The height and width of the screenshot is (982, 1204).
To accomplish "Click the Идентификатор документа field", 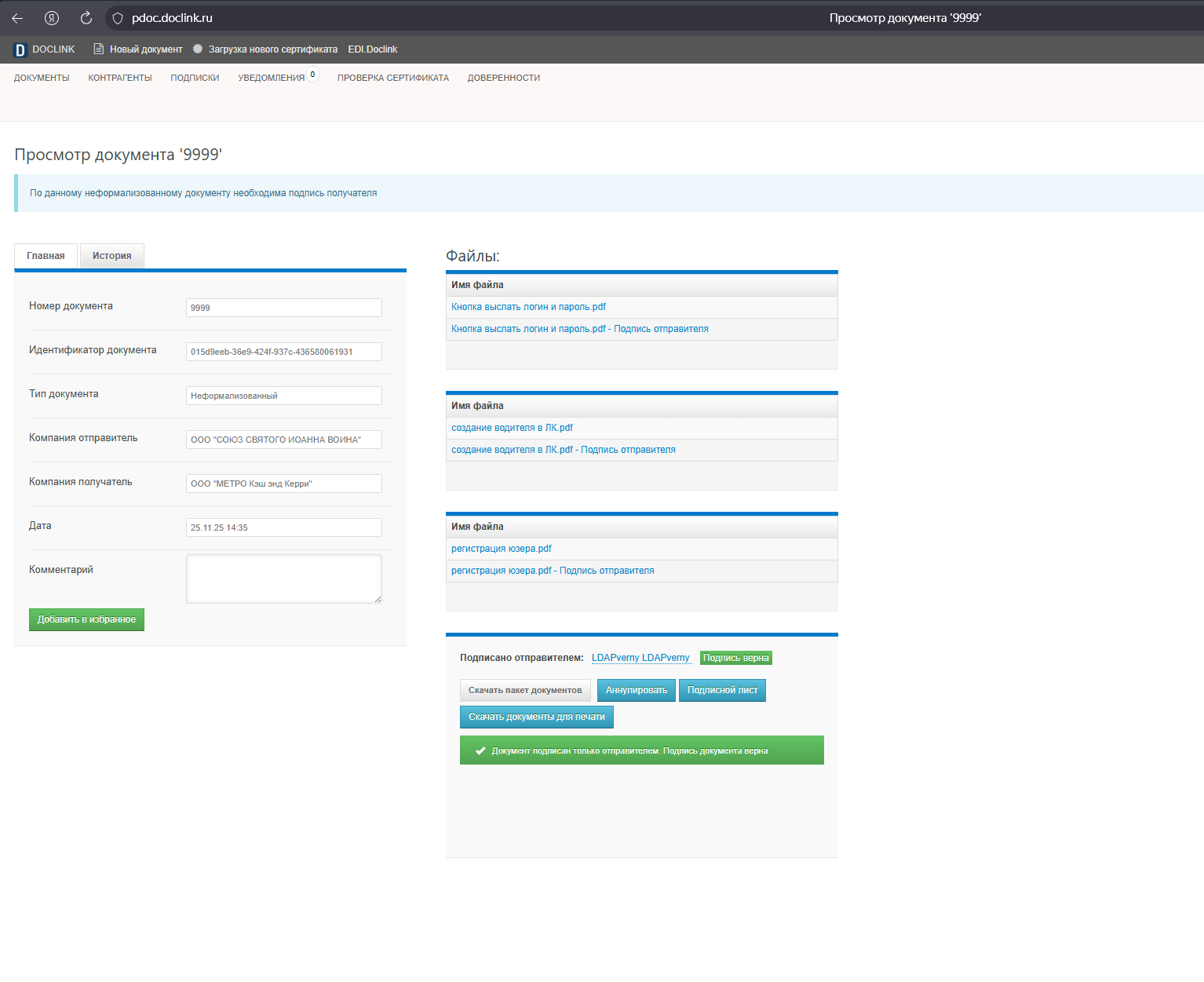I will [284, 352].
